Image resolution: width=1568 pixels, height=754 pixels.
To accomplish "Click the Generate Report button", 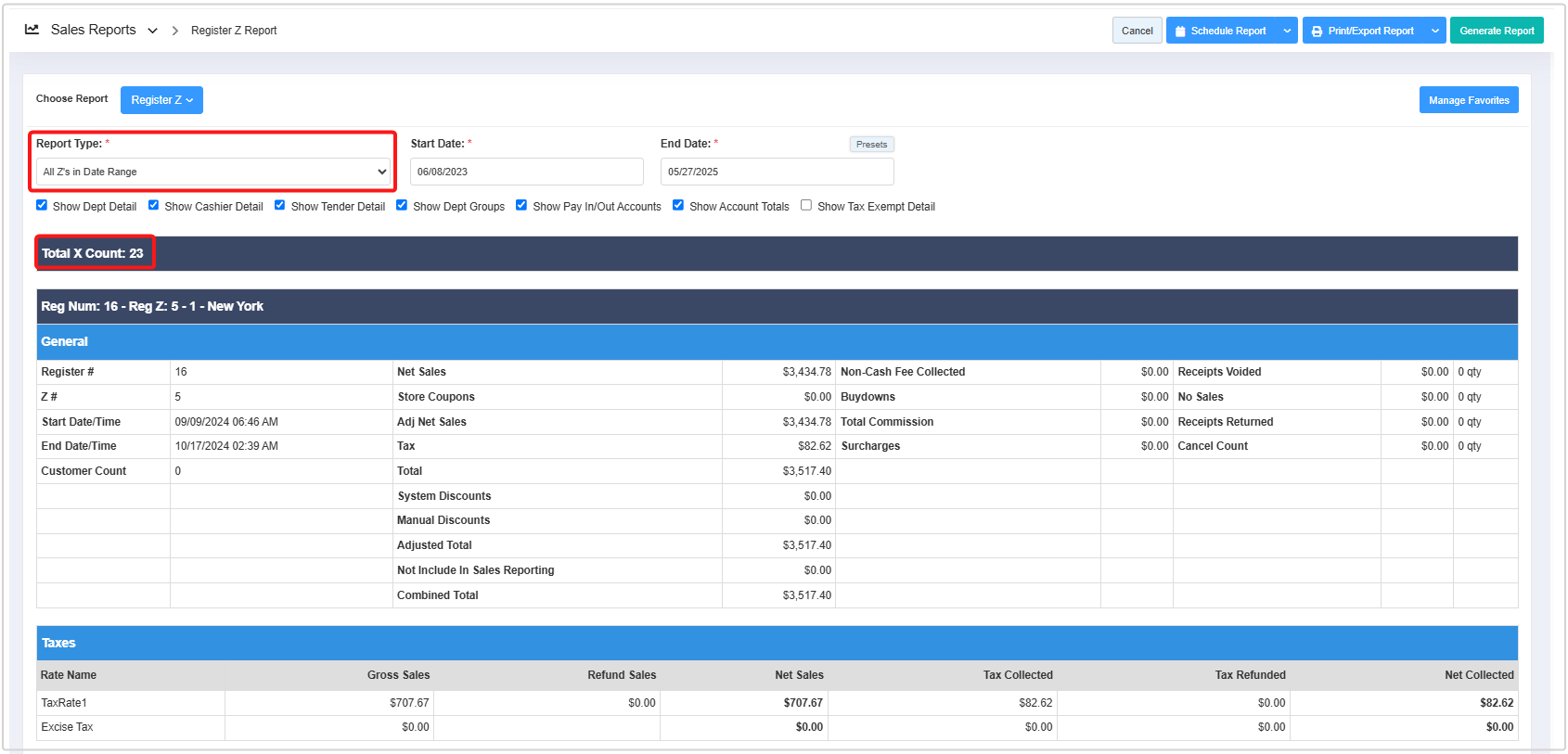I will [x=1496, y=31].
